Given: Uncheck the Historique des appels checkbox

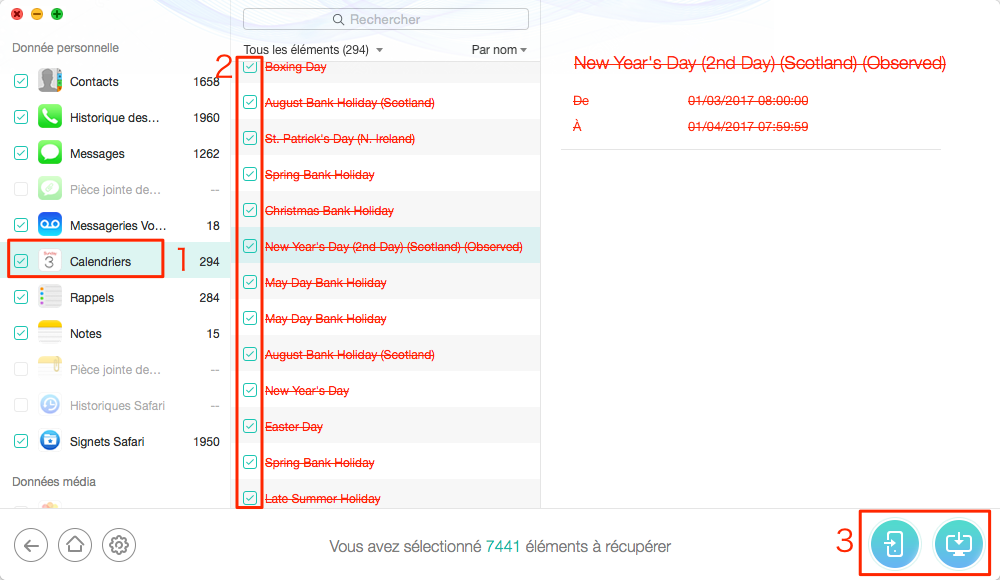Looking at the screenshot, I should click(21, 117).
